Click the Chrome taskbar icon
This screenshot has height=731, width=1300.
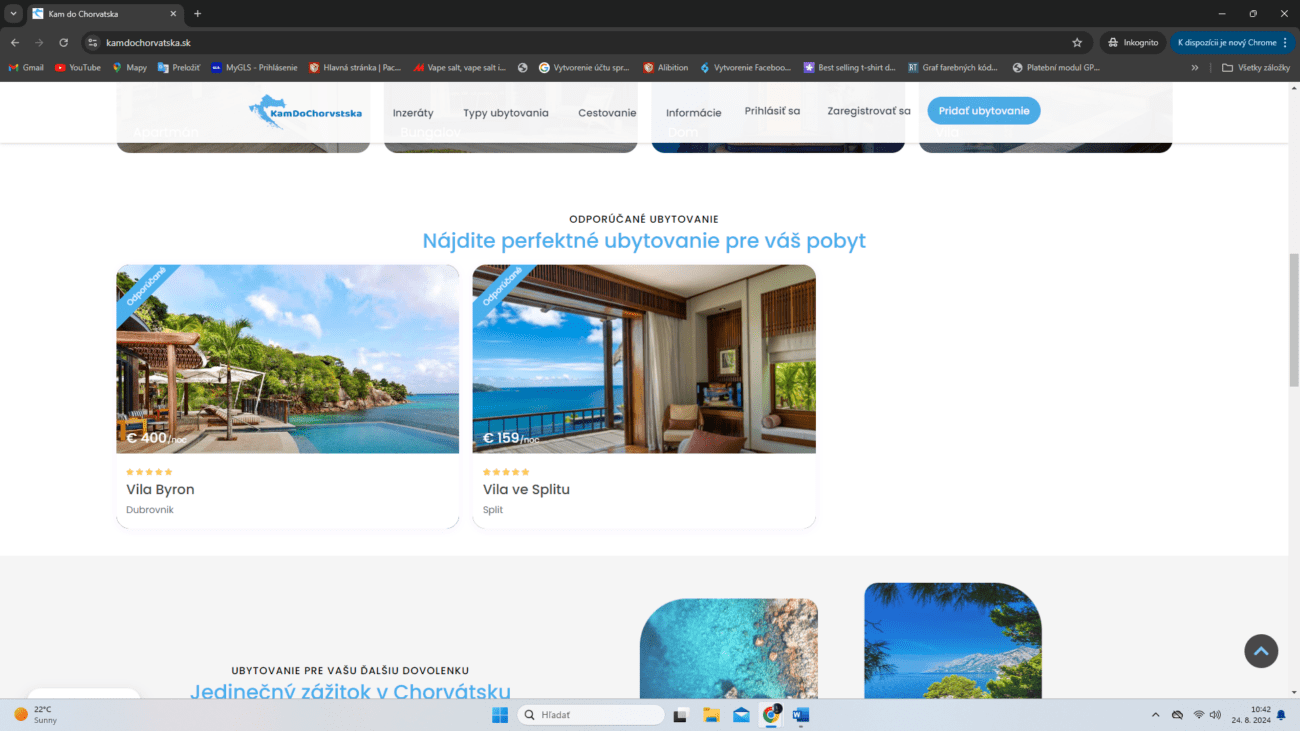[x=771, y=715]
